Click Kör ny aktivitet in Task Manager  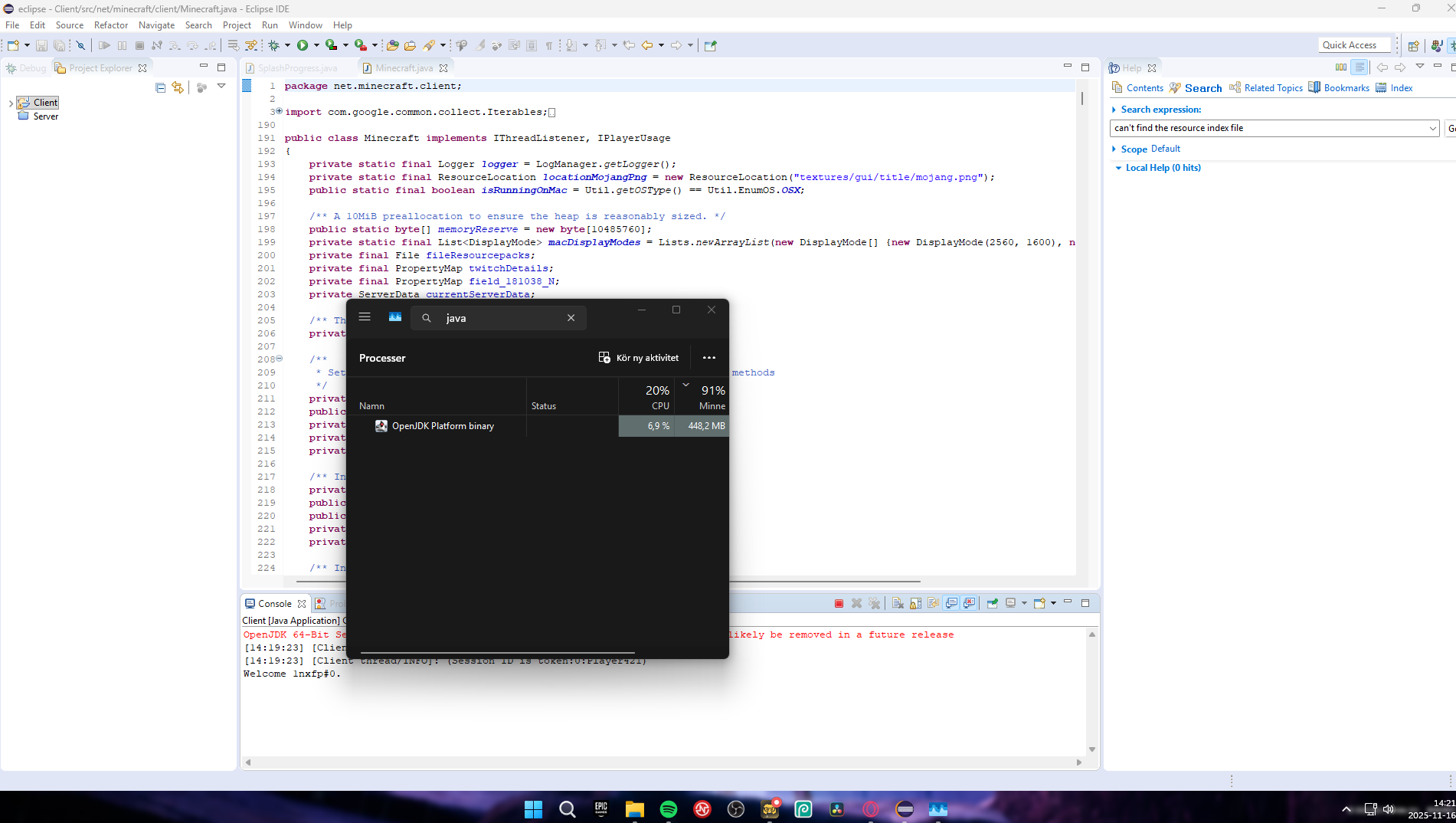[x=639, y=358]
